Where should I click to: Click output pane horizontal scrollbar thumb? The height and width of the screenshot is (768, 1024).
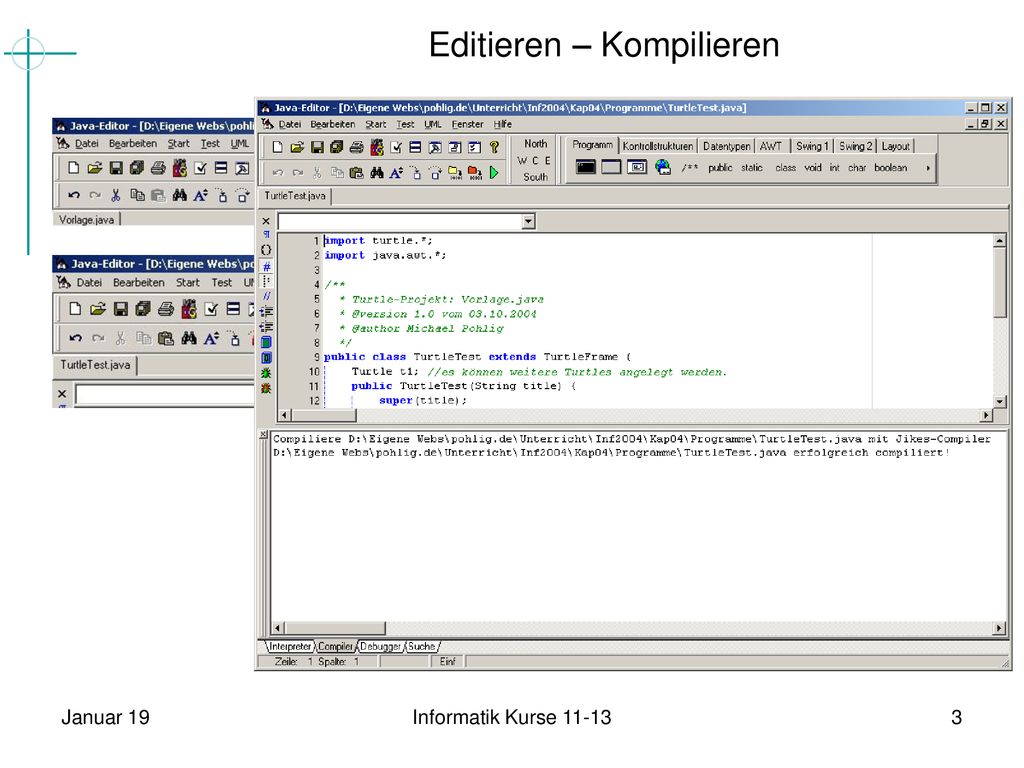click(335, 628)
